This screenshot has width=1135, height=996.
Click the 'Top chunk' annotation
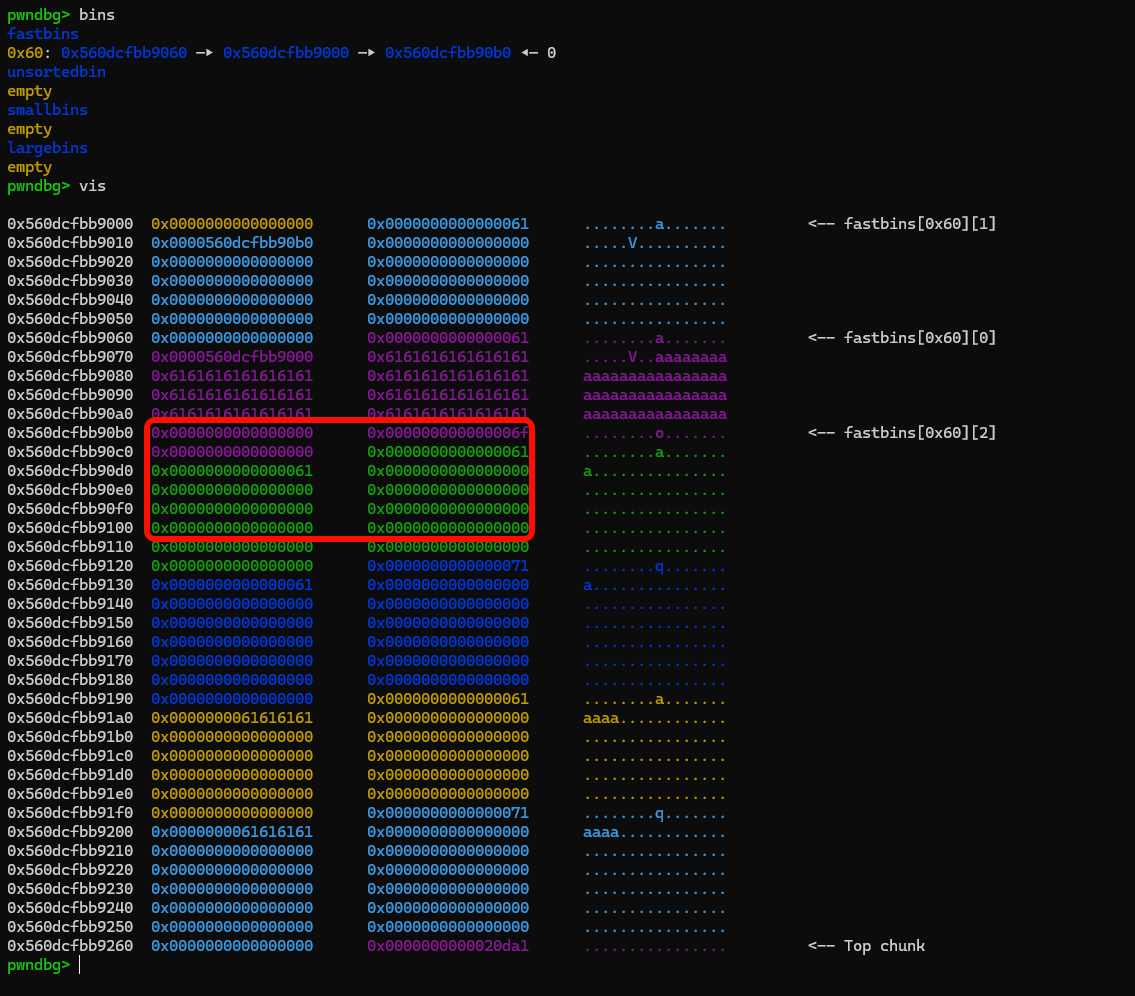point(885,945)
